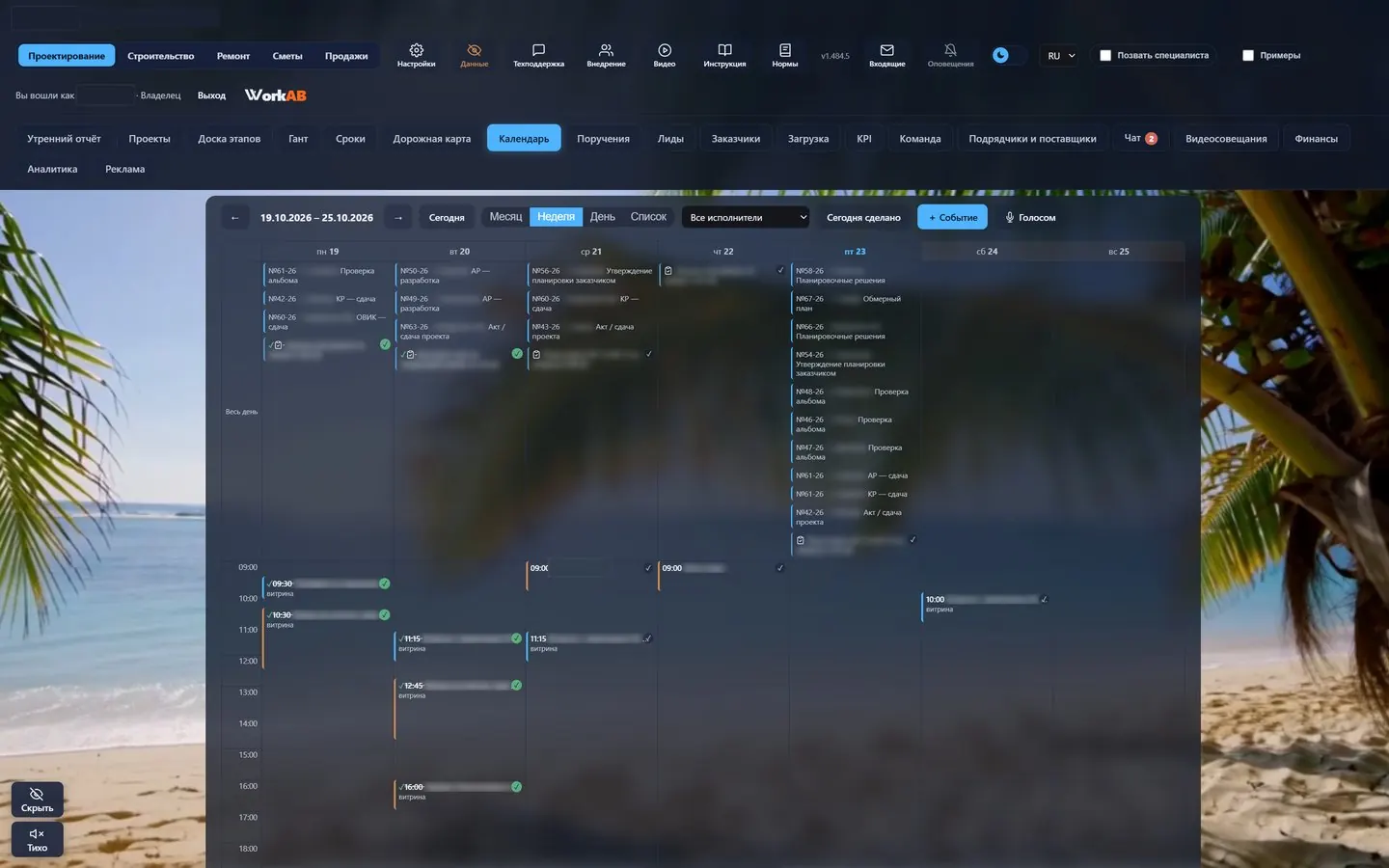Open the Чат tab
Image resolution: width=1389 pixels, height=868 pixels.
pos(1140,139)
